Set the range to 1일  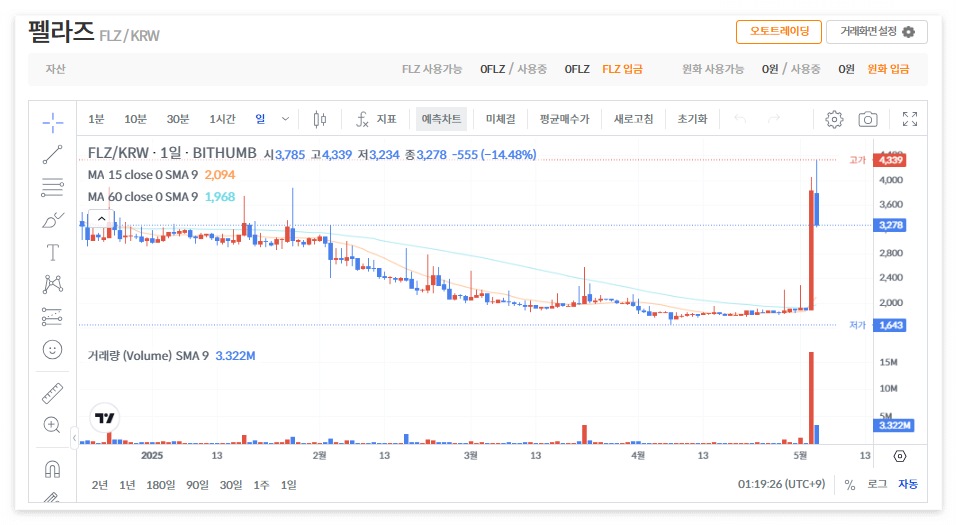click(x=289, y=485)
